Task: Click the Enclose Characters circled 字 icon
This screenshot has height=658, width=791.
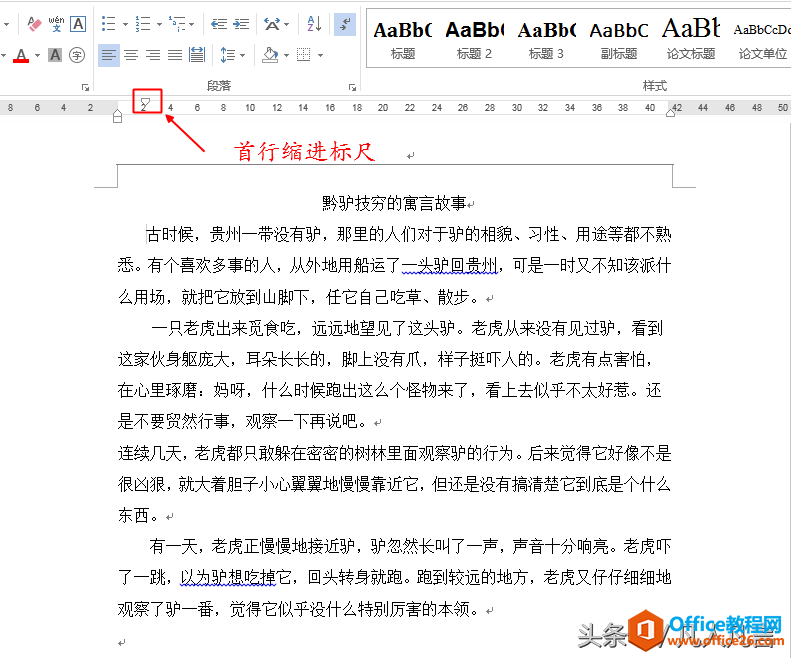Action: tap(77, 55)
